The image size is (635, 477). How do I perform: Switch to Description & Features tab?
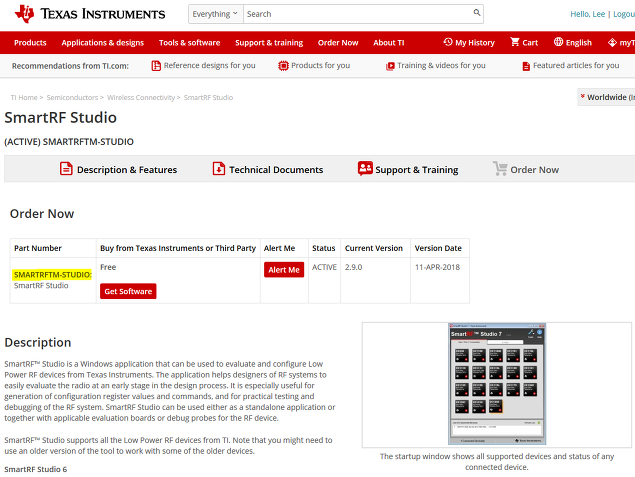pos(127,170)
